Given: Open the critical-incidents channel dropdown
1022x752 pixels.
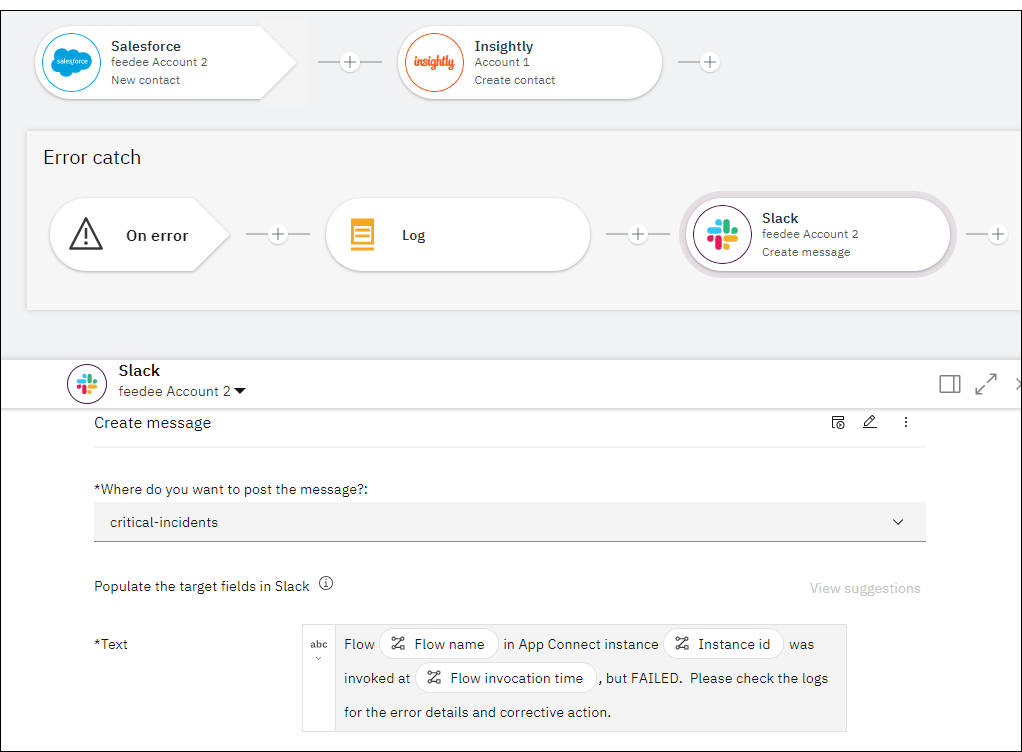Looking at the screenshot, I should pyautogui.click(x=510, y=522).
